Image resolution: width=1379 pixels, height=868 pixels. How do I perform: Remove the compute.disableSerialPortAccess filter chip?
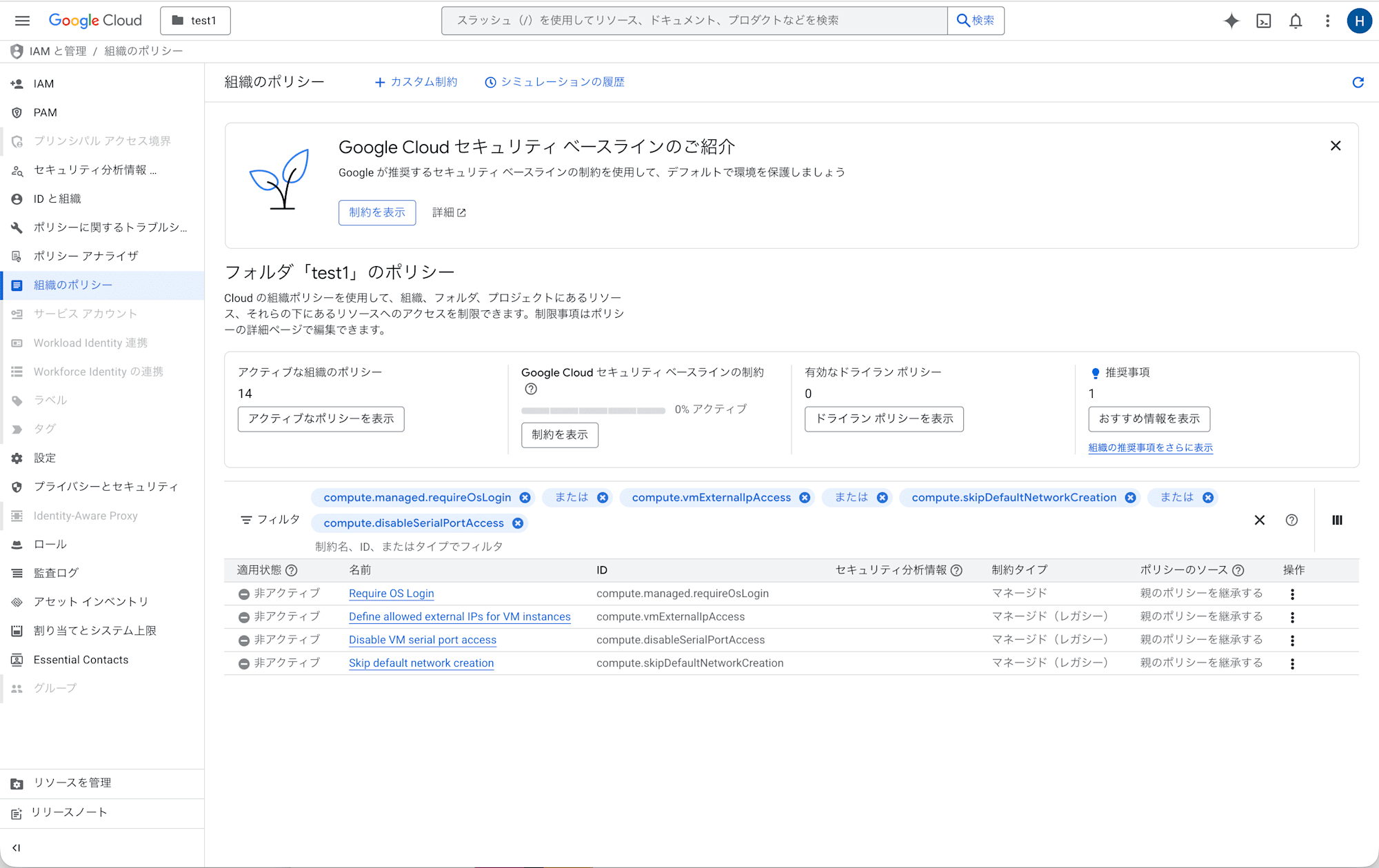point(518,523)
